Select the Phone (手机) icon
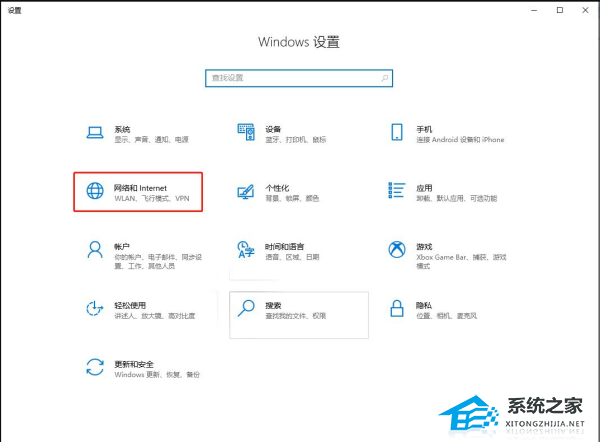Viewport: 600px width, 442px height. click(397, 134)
